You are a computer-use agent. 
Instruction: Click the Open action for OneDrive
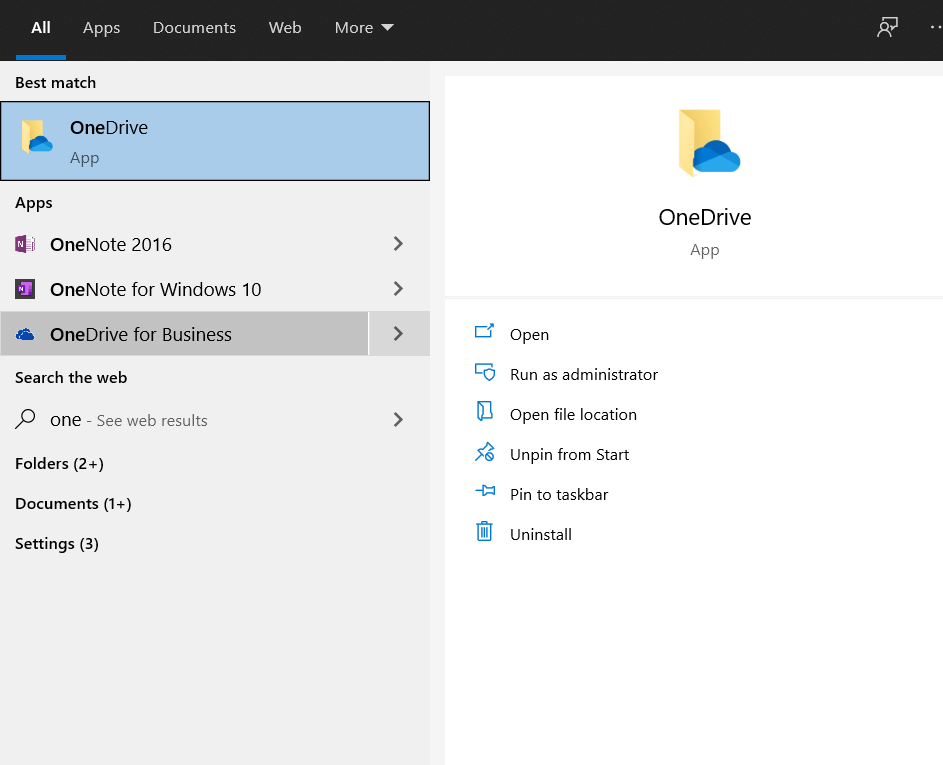point(529,334)
